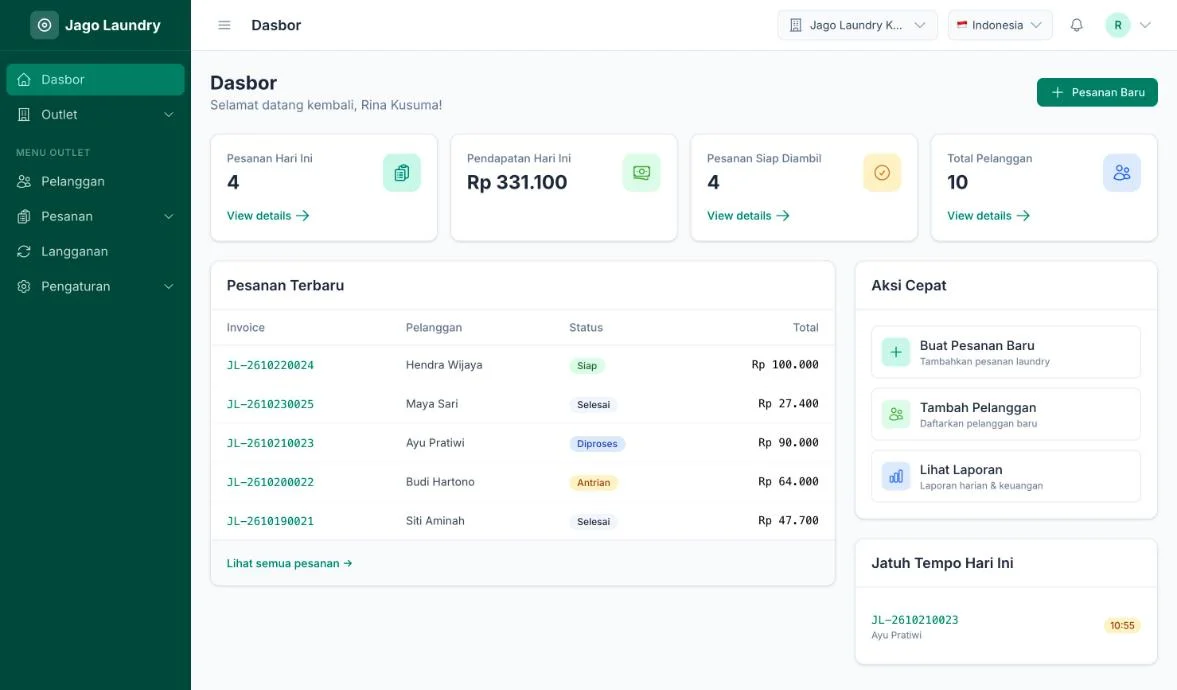
Task: Click the hamburger menu icon
Action: (224, 25)
